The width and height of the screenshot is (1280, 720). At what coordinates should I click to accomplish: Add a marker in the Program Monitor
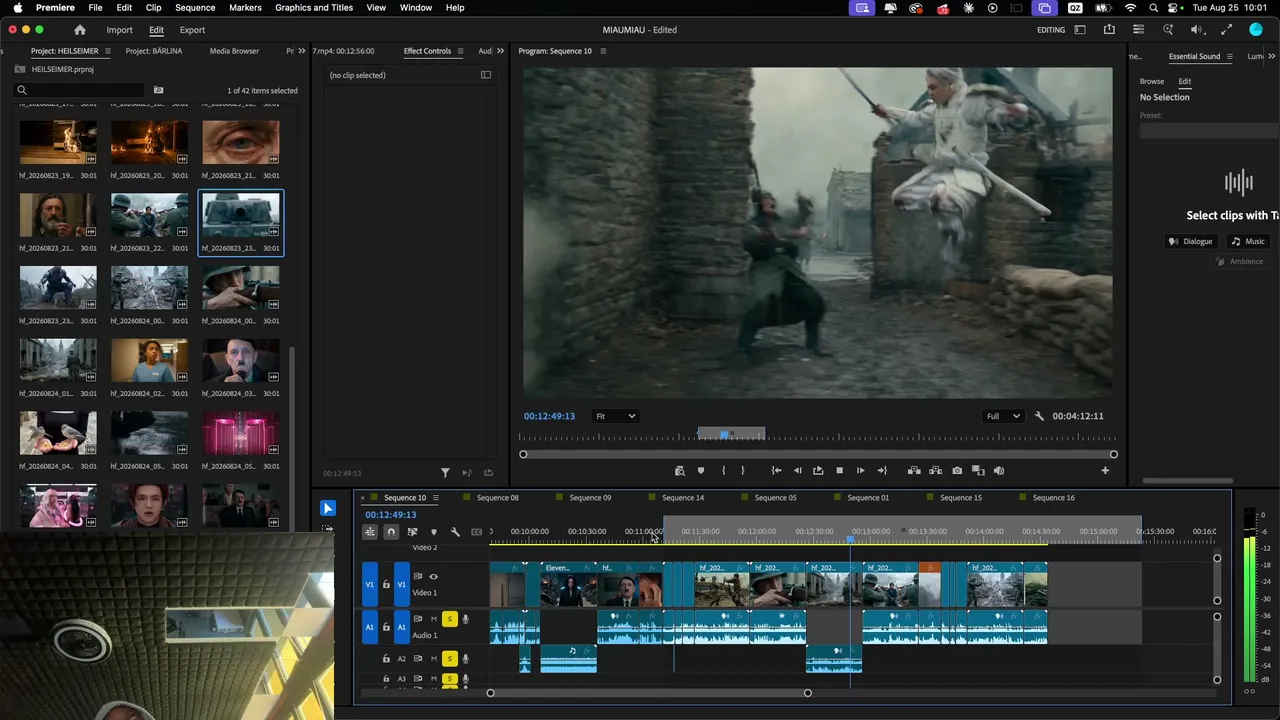tap(700, 470)
